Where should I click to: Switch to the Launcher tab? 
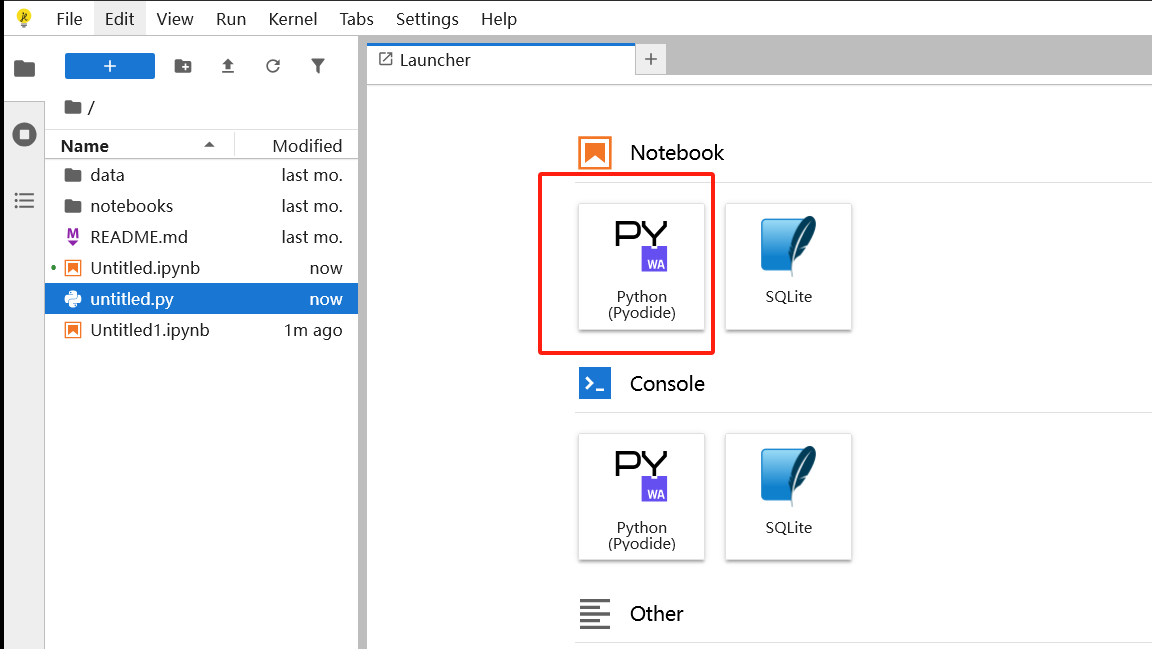(435, 60)
